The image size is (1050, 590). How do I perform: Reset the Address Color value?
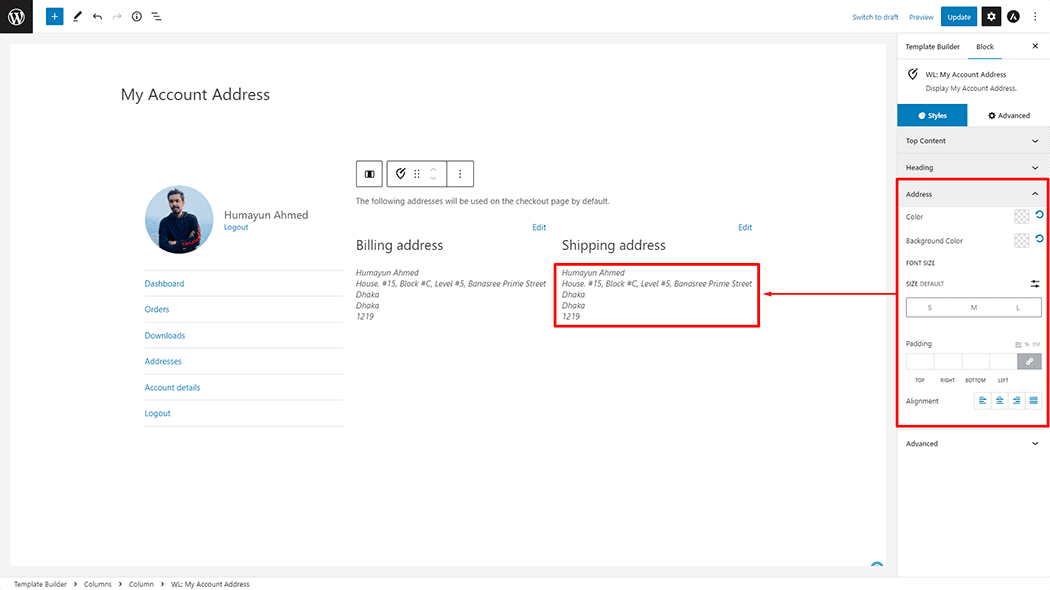tap(1039, 215)
